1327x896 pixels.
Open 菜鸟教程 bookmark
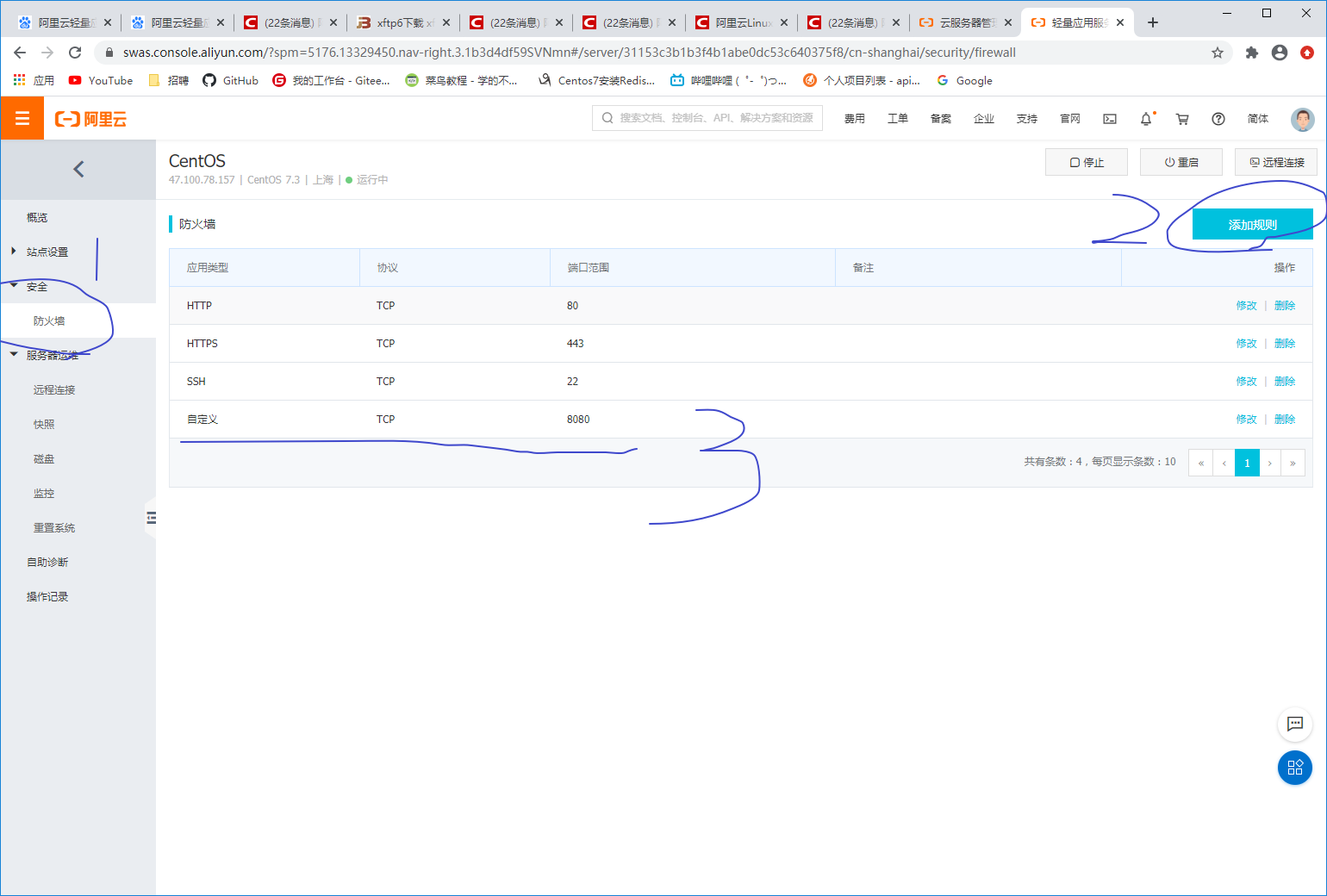[x=462, y=80]
